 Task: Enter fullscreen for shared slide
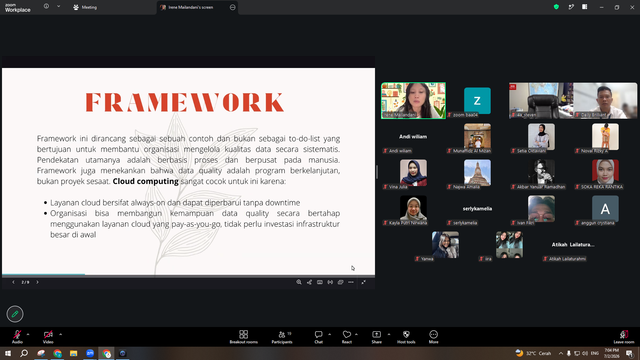pos(364,282)
